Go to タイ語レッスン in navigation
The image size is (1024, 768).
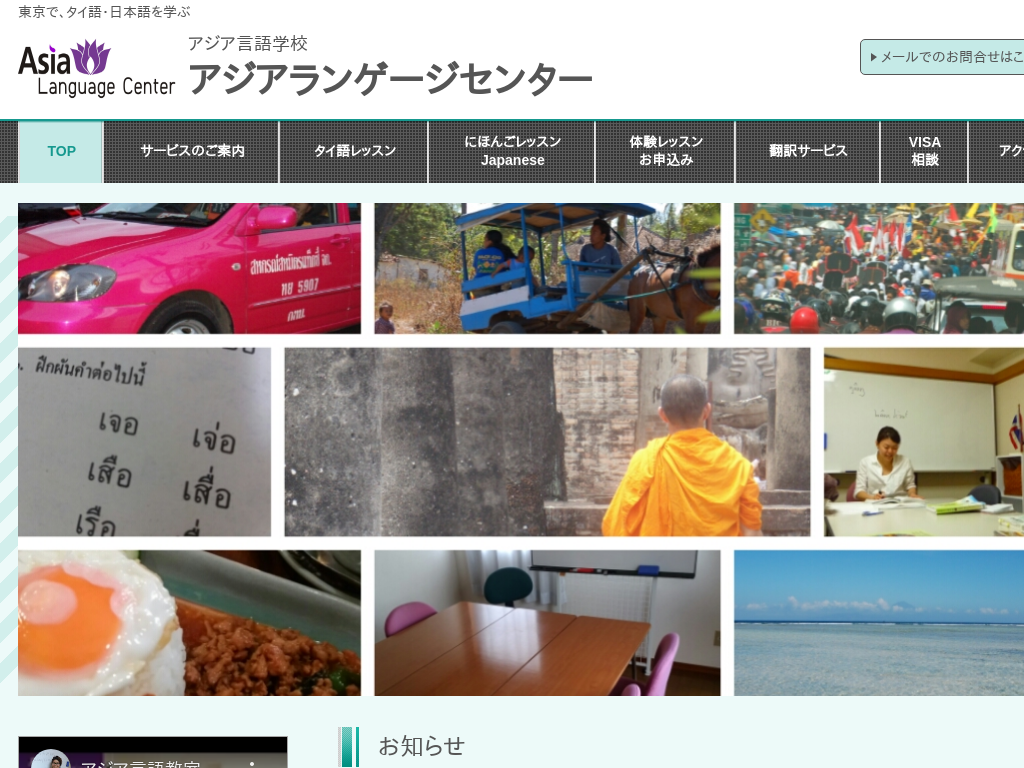coord(354,151)
